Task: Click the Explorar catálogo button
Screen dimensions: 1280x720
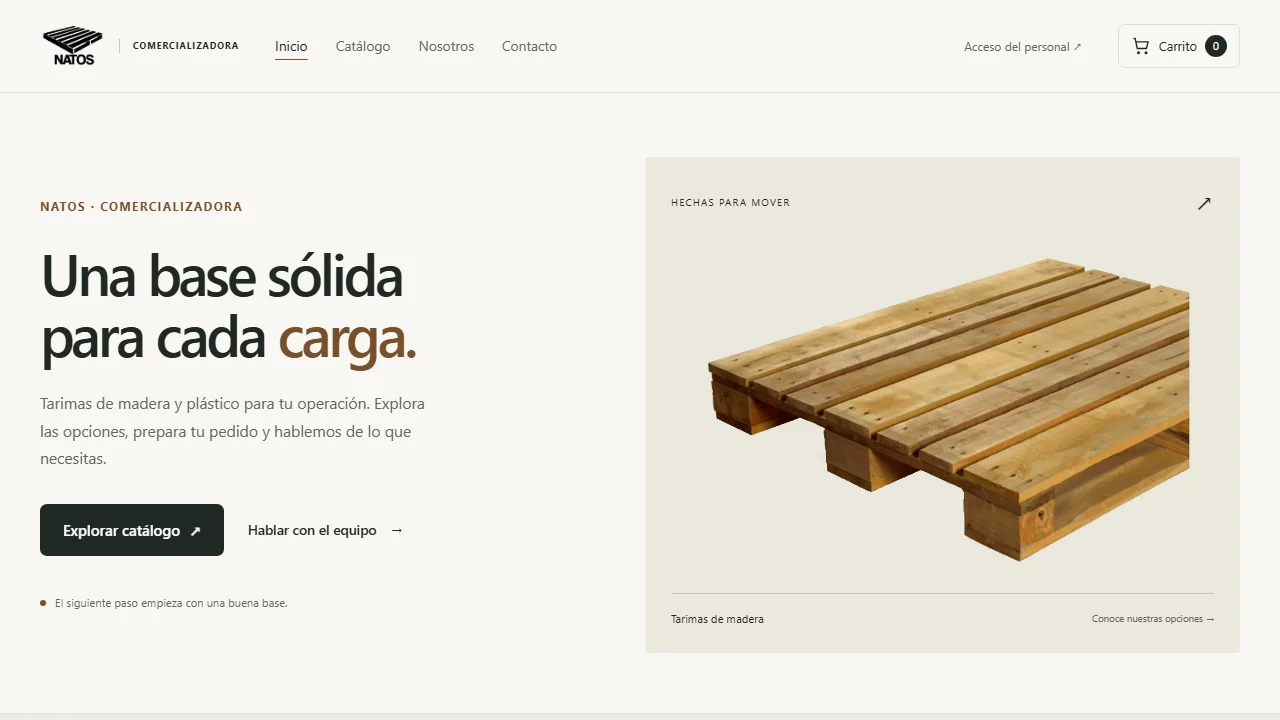Action: (132, 530)
